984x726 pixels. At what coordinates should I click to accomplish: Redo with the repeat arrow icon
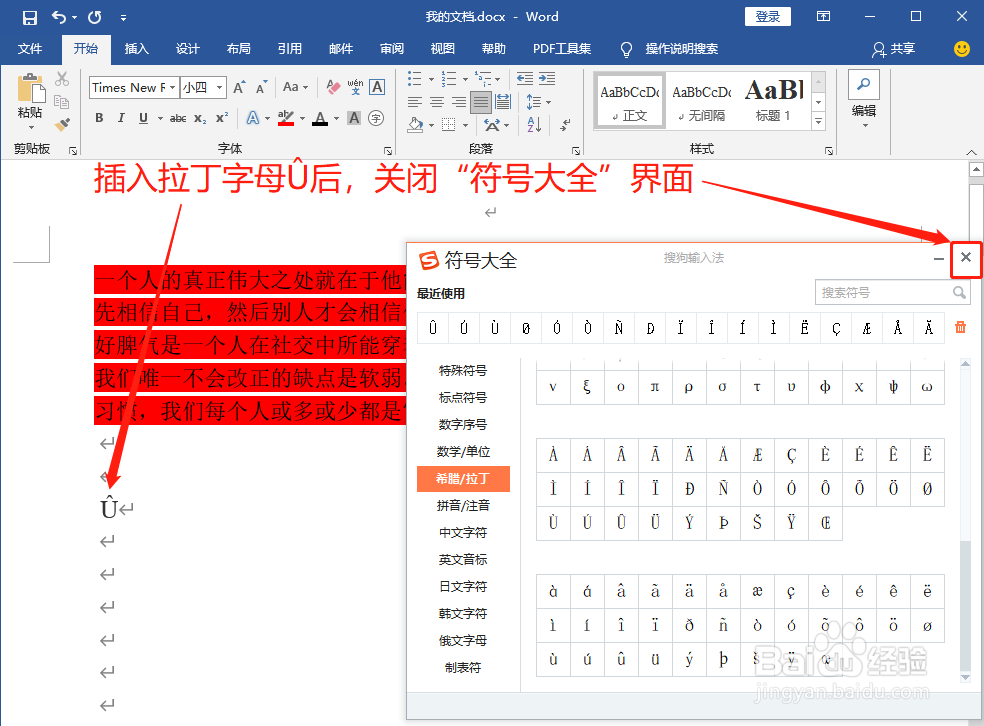[94, 18]
